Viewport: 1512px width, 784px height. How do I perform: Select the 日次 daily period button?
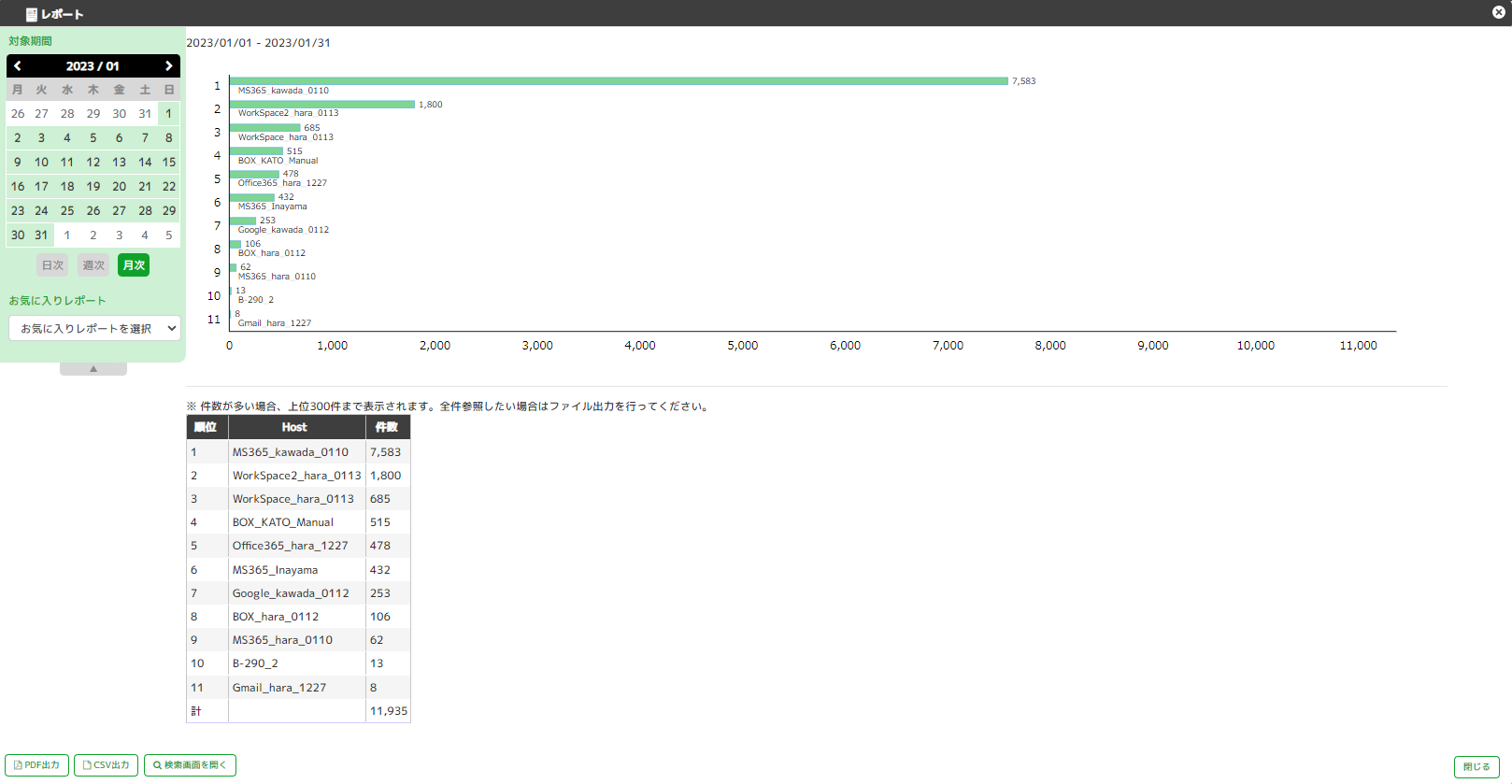[x=53, y=265]
